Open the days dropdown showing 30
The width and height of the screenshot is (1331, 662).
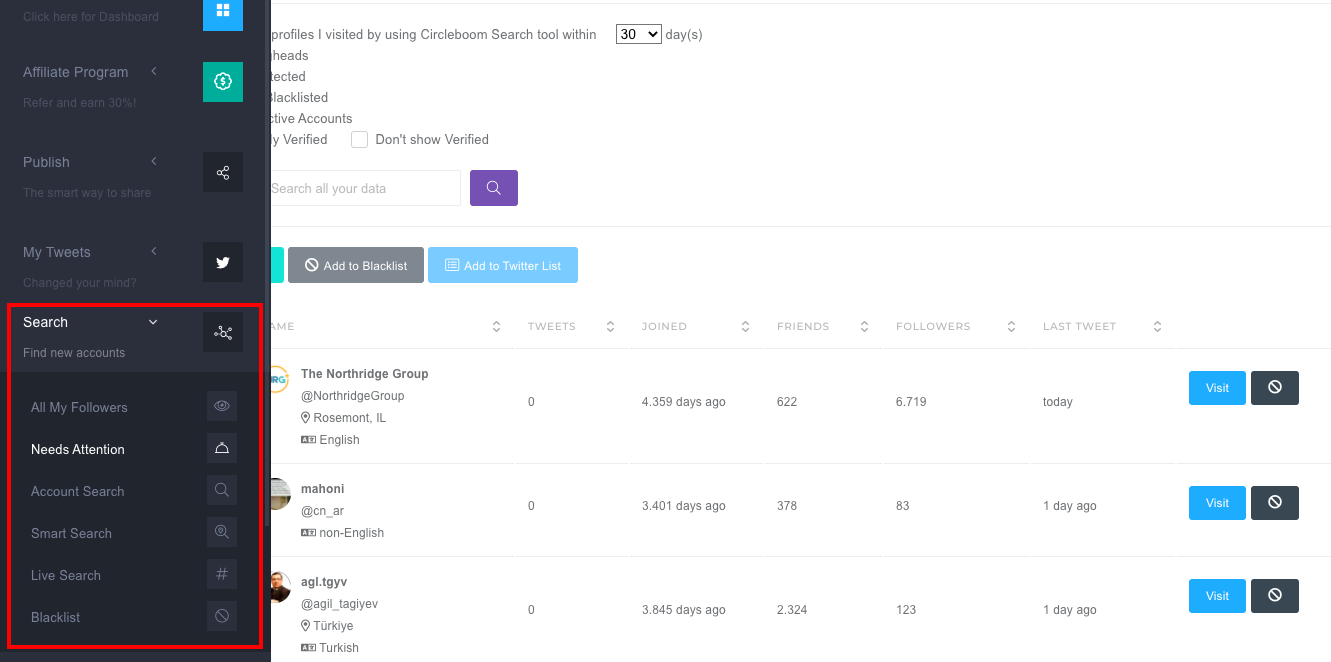tap(639, 34)
